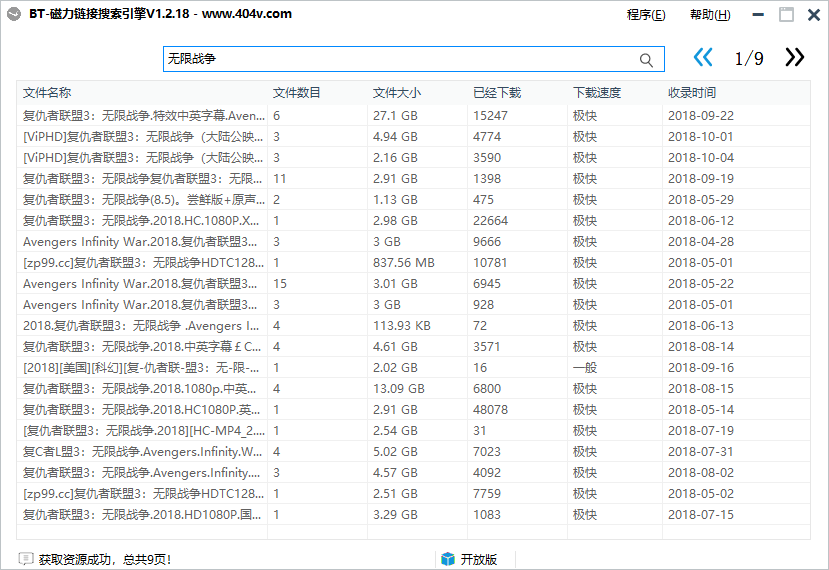Go to the previous results page

(x=703, y=57)
